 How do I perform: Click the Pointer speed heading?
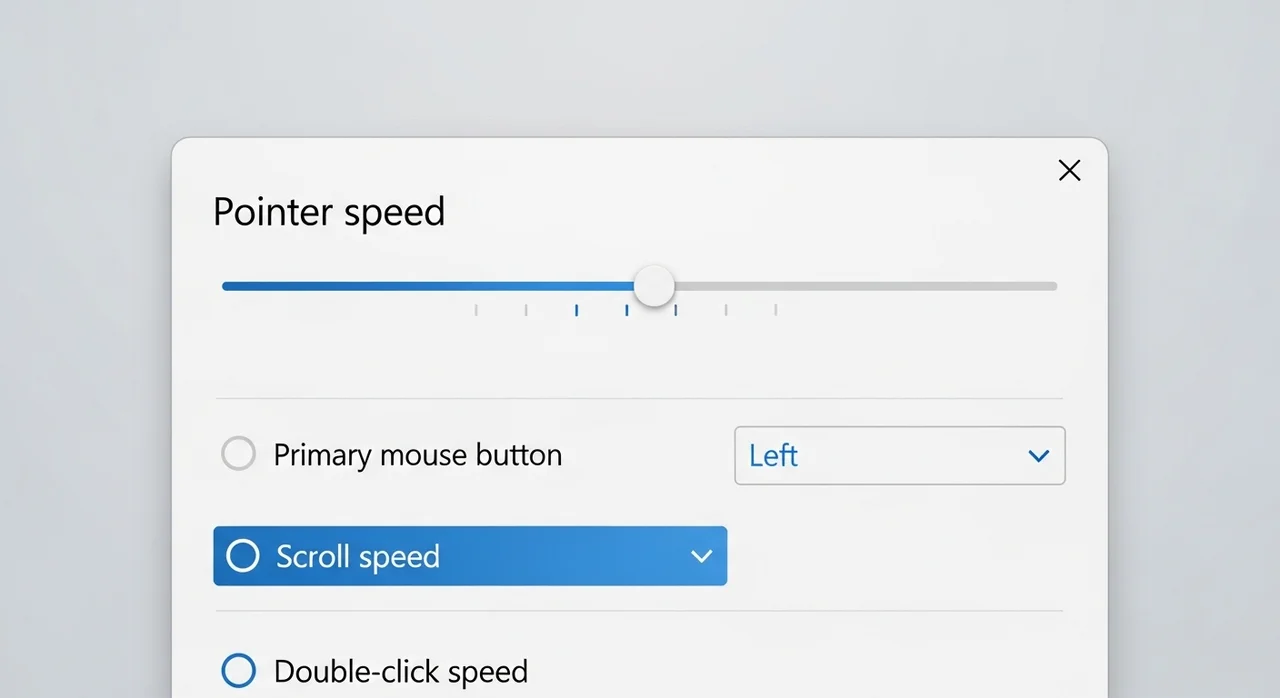click(x=329, y=212)
